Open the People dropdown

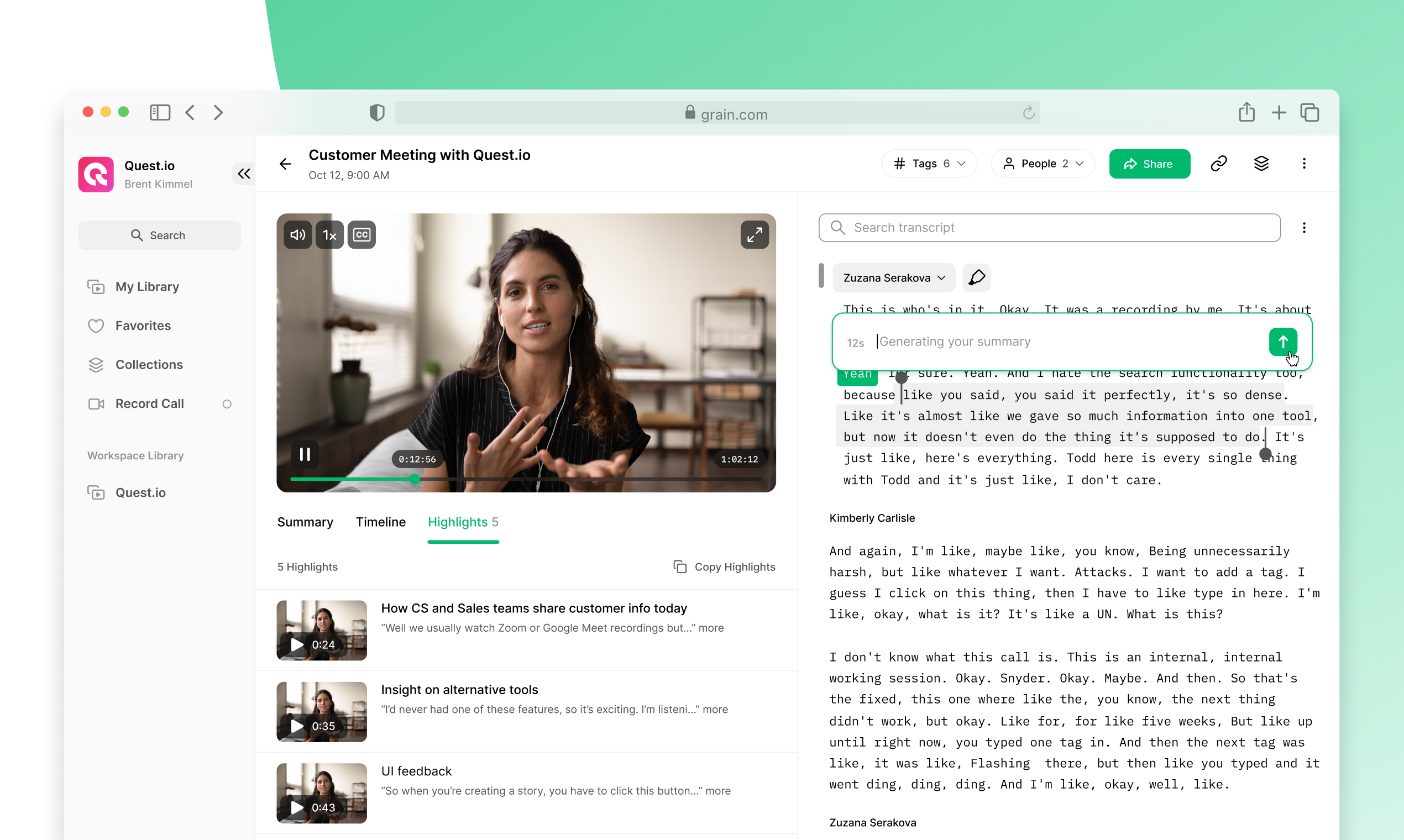[x=1044, y=164]
